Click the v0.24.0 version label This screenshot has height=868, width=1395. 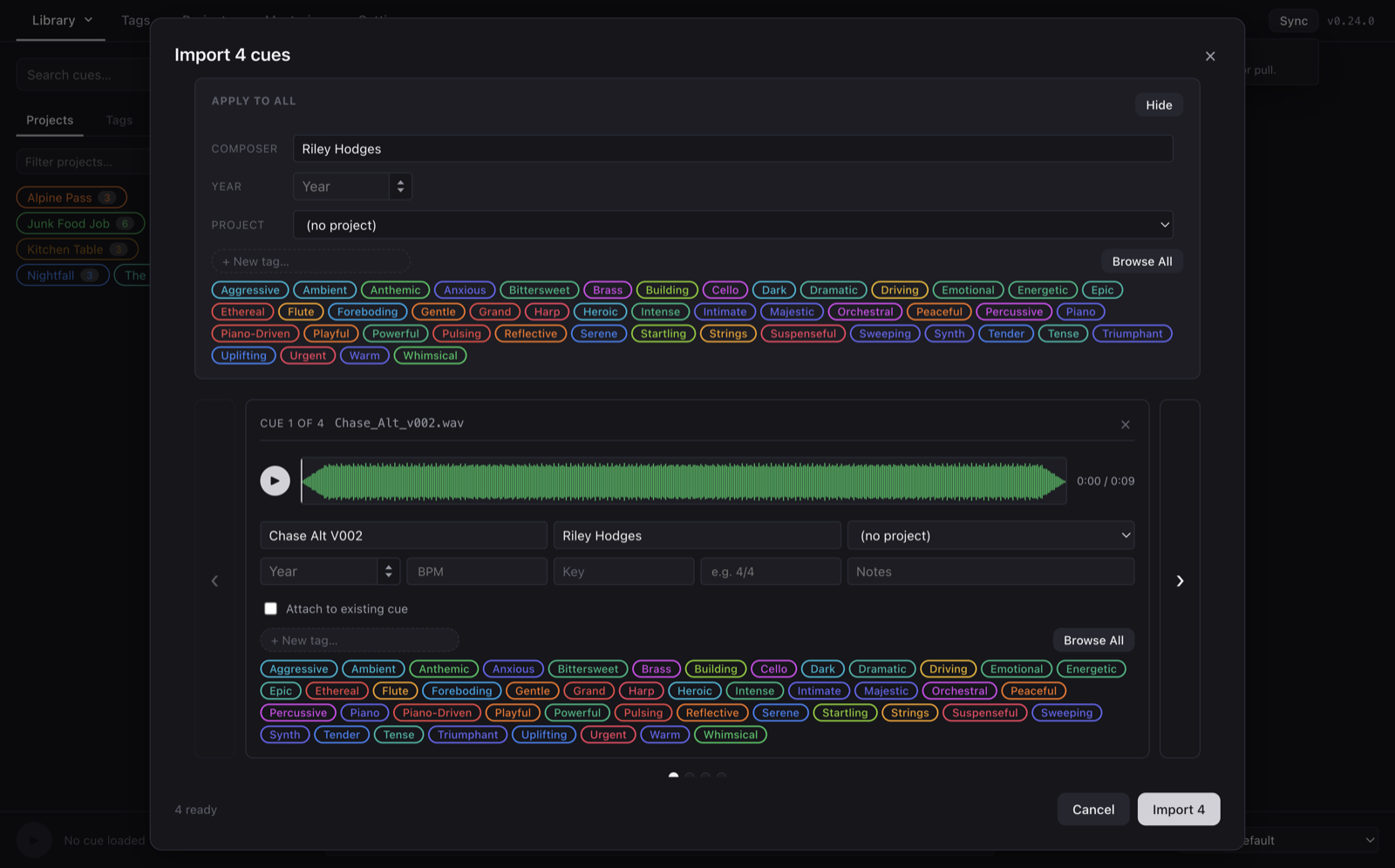click(x=1351, y=21)
